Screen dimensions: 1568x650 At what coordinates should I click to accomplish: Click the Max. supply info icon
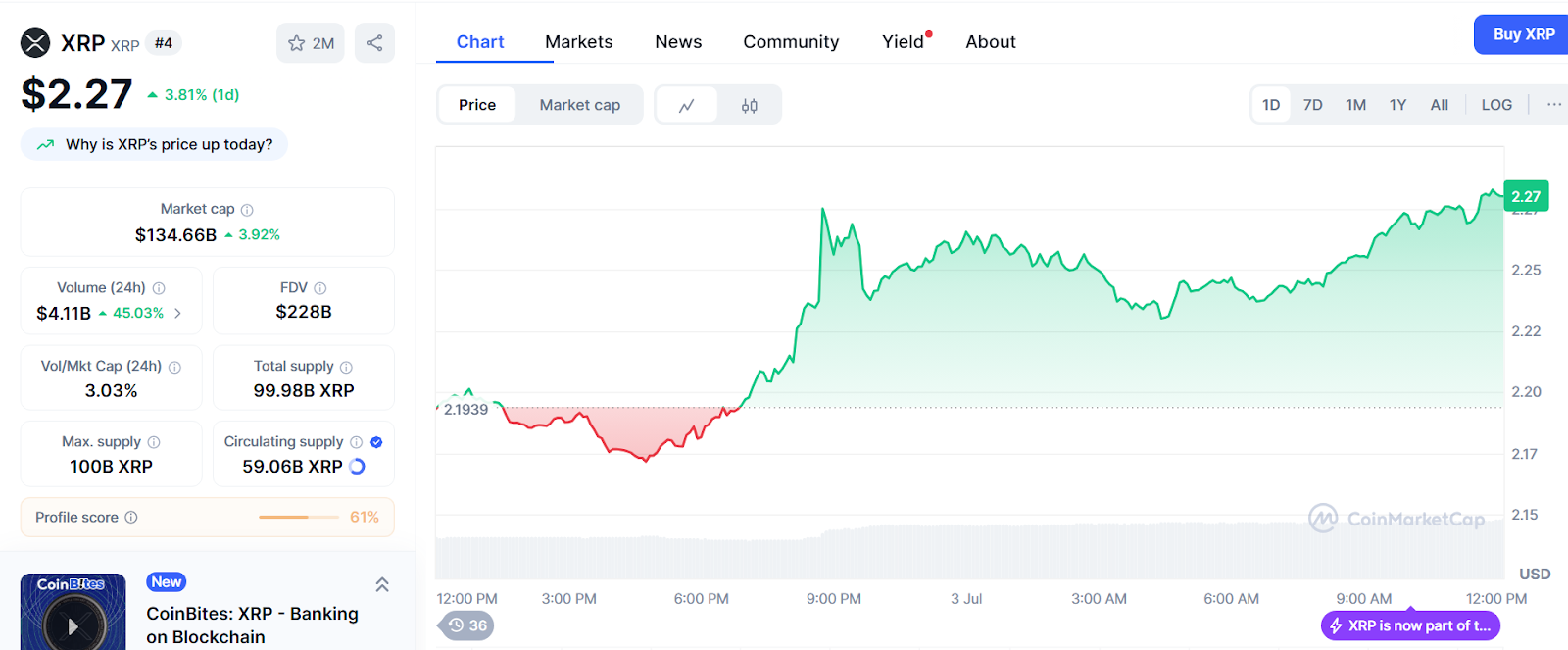[154, 442]
